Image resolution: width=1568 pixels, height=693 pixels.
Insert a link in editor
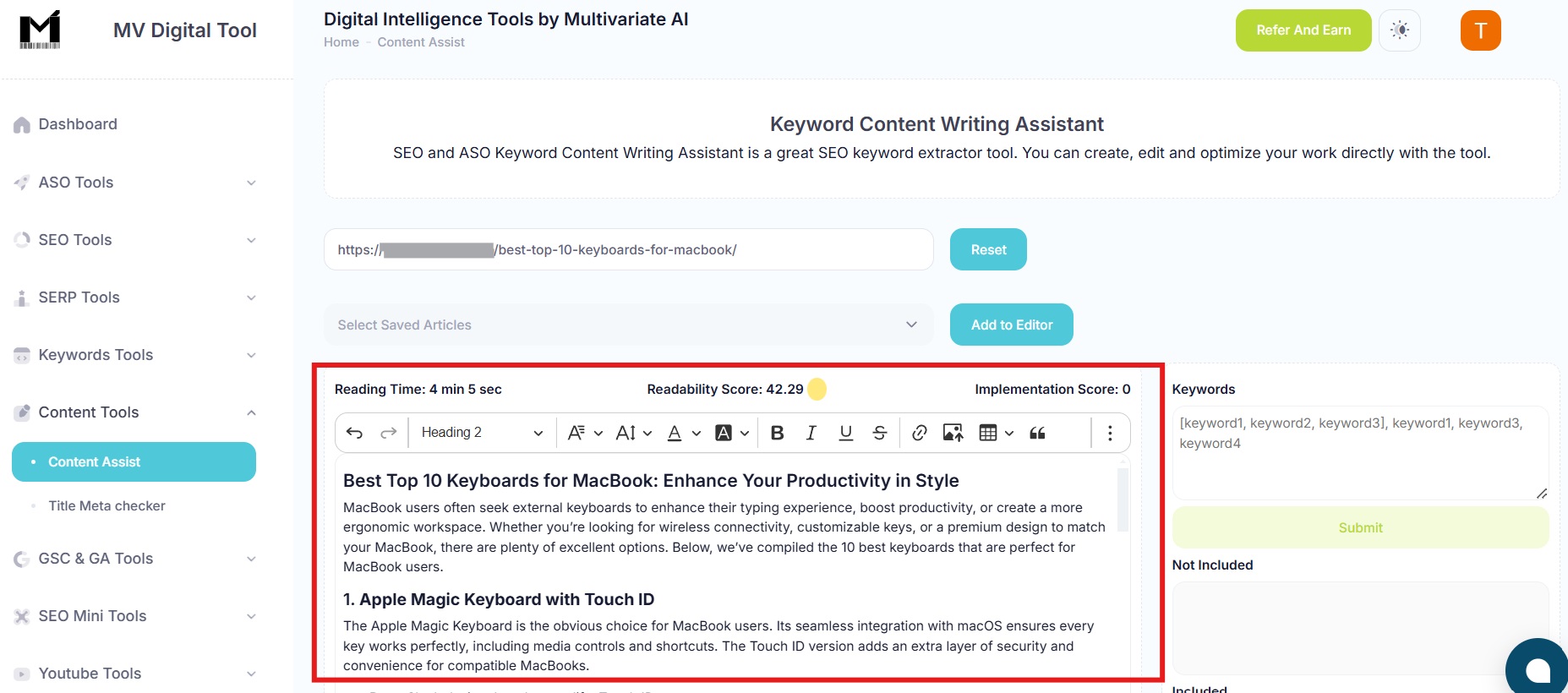click(x=920, y=433)
